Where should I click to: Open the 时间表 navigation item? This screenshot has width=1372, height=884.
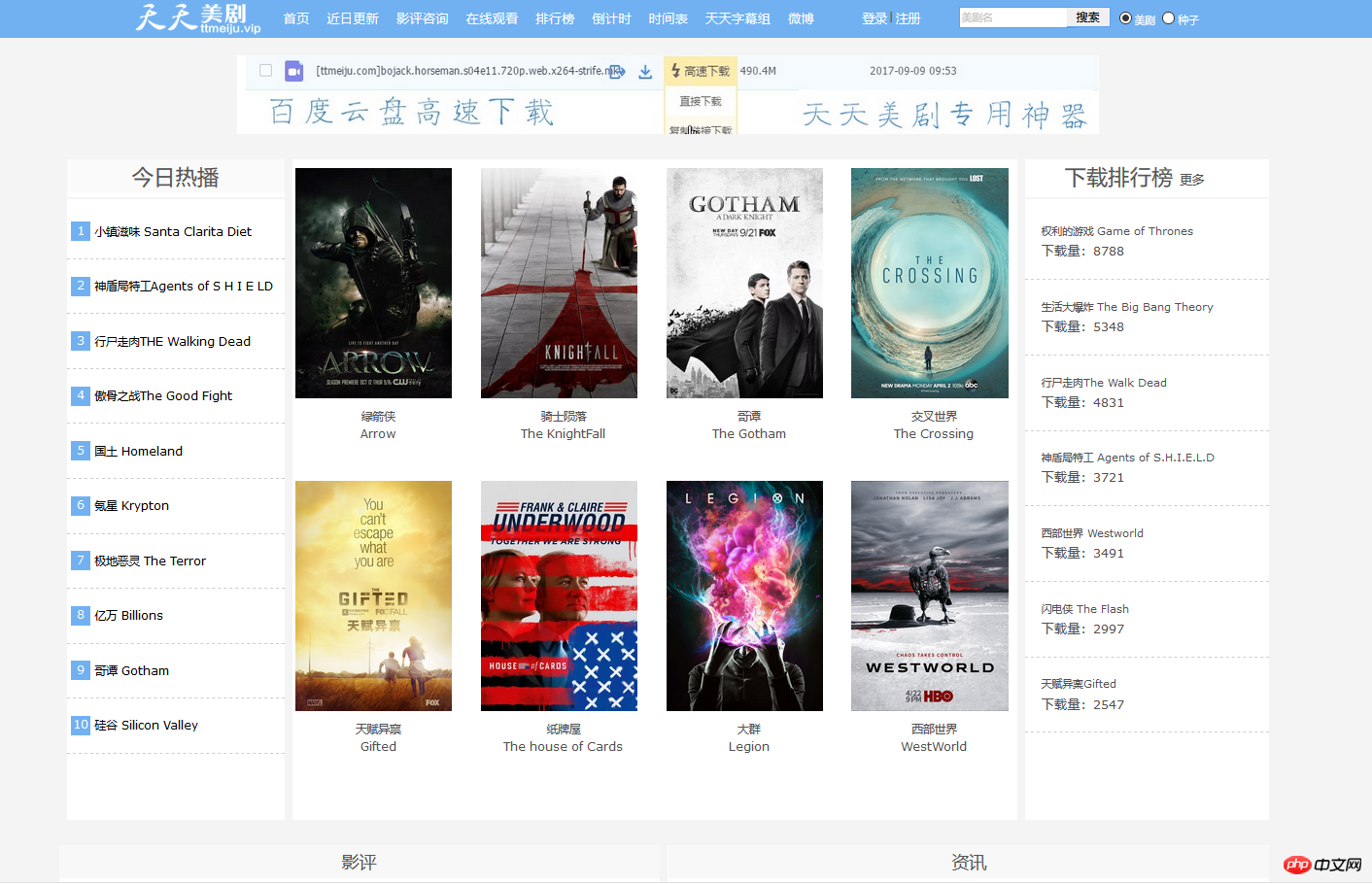tap(668, 18)
